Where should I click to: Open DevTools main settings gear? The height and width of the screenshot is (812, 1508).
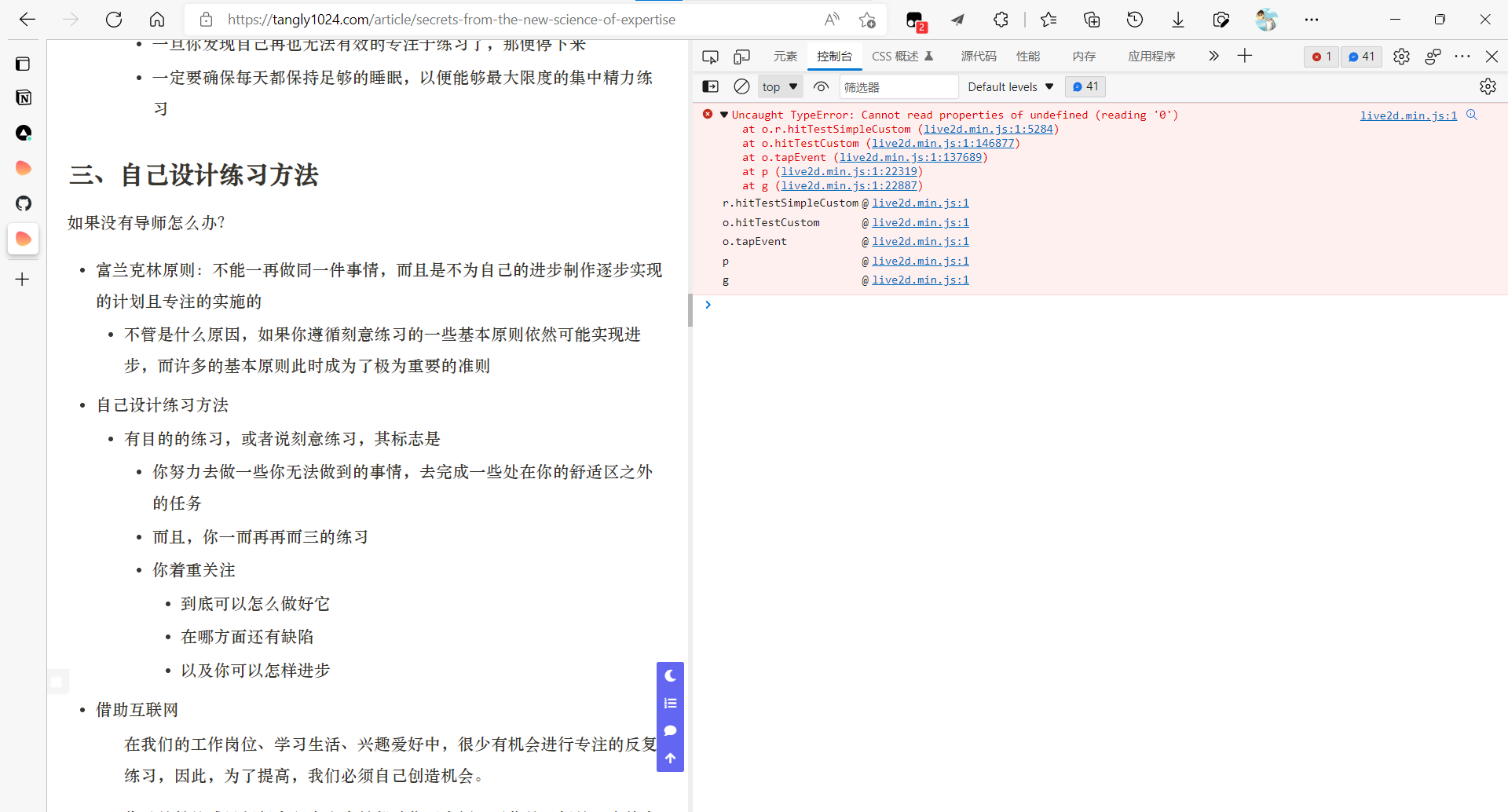click(1401, 57)
